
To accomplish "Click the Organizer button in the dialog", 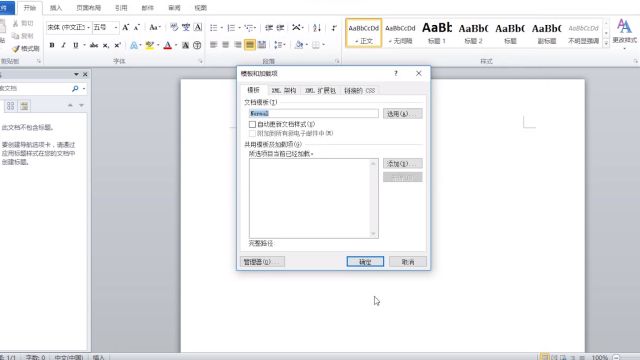I will click(262, 262).
